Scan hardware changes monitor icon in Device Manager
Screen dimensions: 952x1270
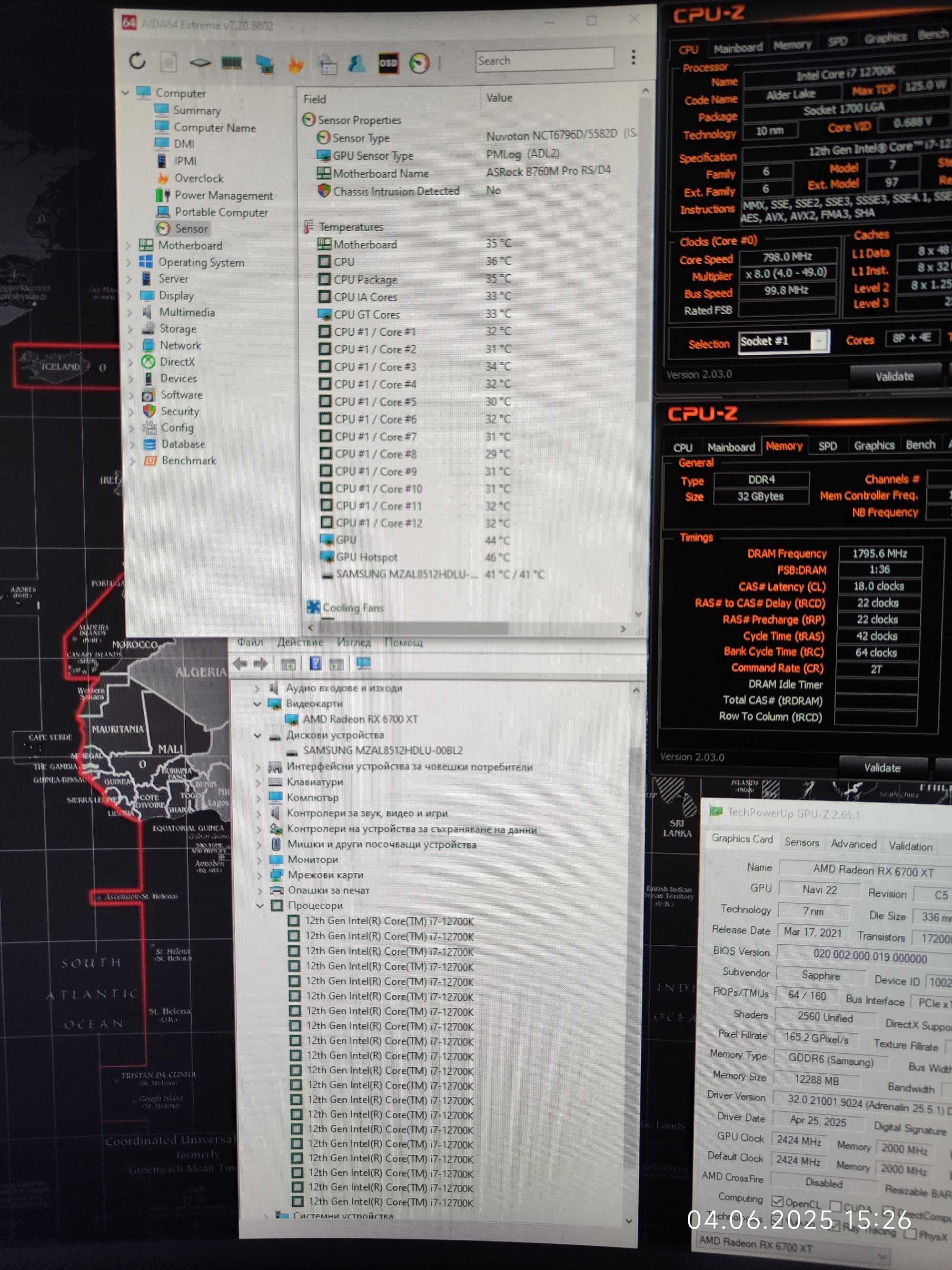click(363, 664)
